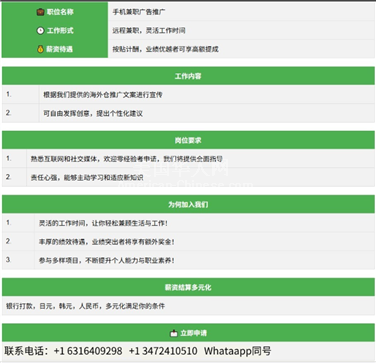Click the 立即申请 apply banner
Image resolution: width=376 pixels, height=363 pixels.
(x=188, y=333)
